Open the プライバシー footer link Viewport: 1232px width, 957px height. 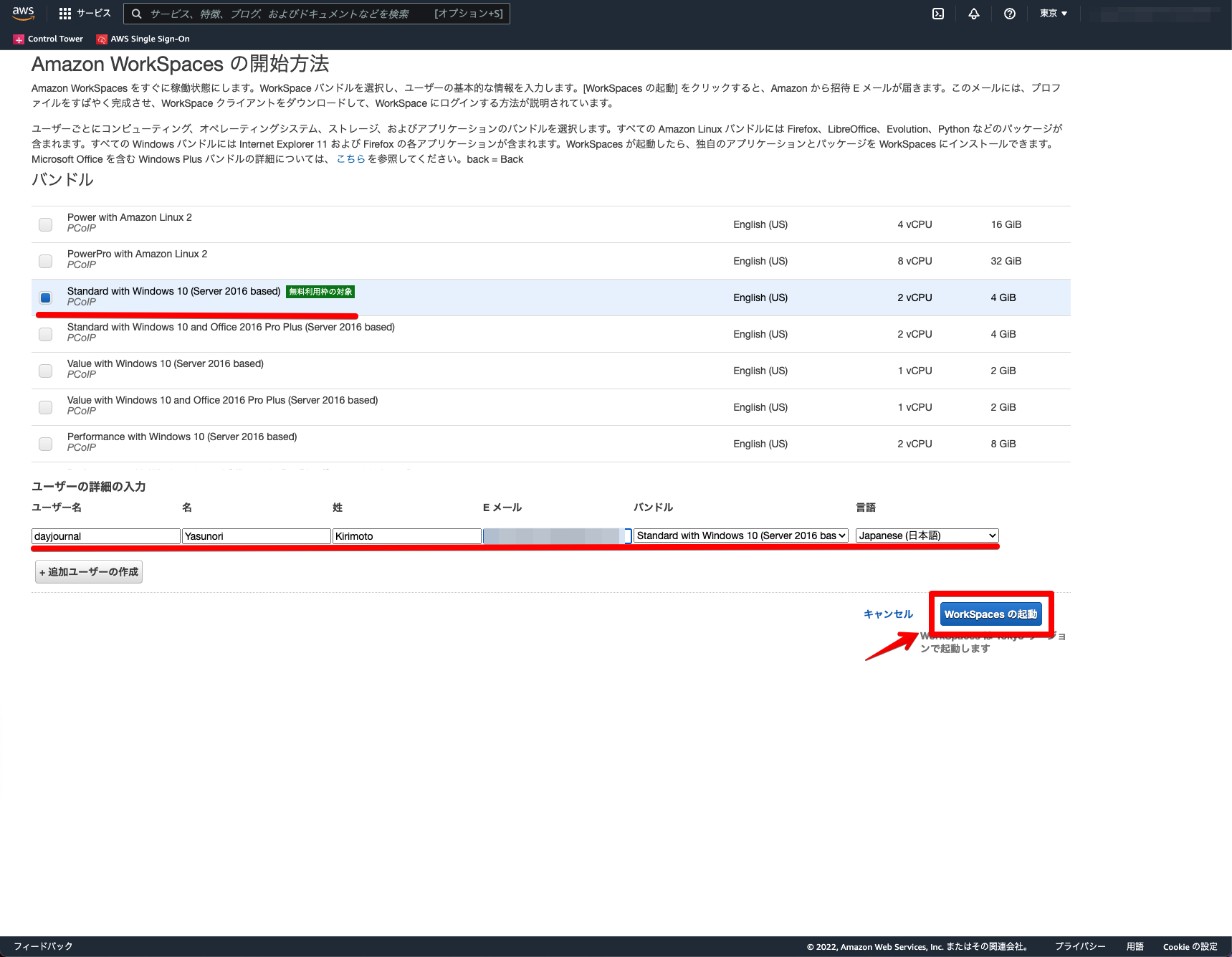(1080, 946)
